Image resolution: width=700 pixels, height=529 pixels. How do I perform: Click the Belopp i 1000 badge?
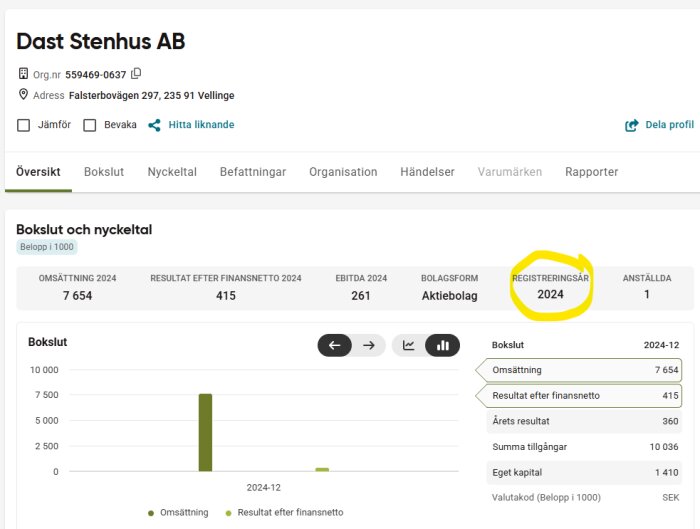(47, 247)
